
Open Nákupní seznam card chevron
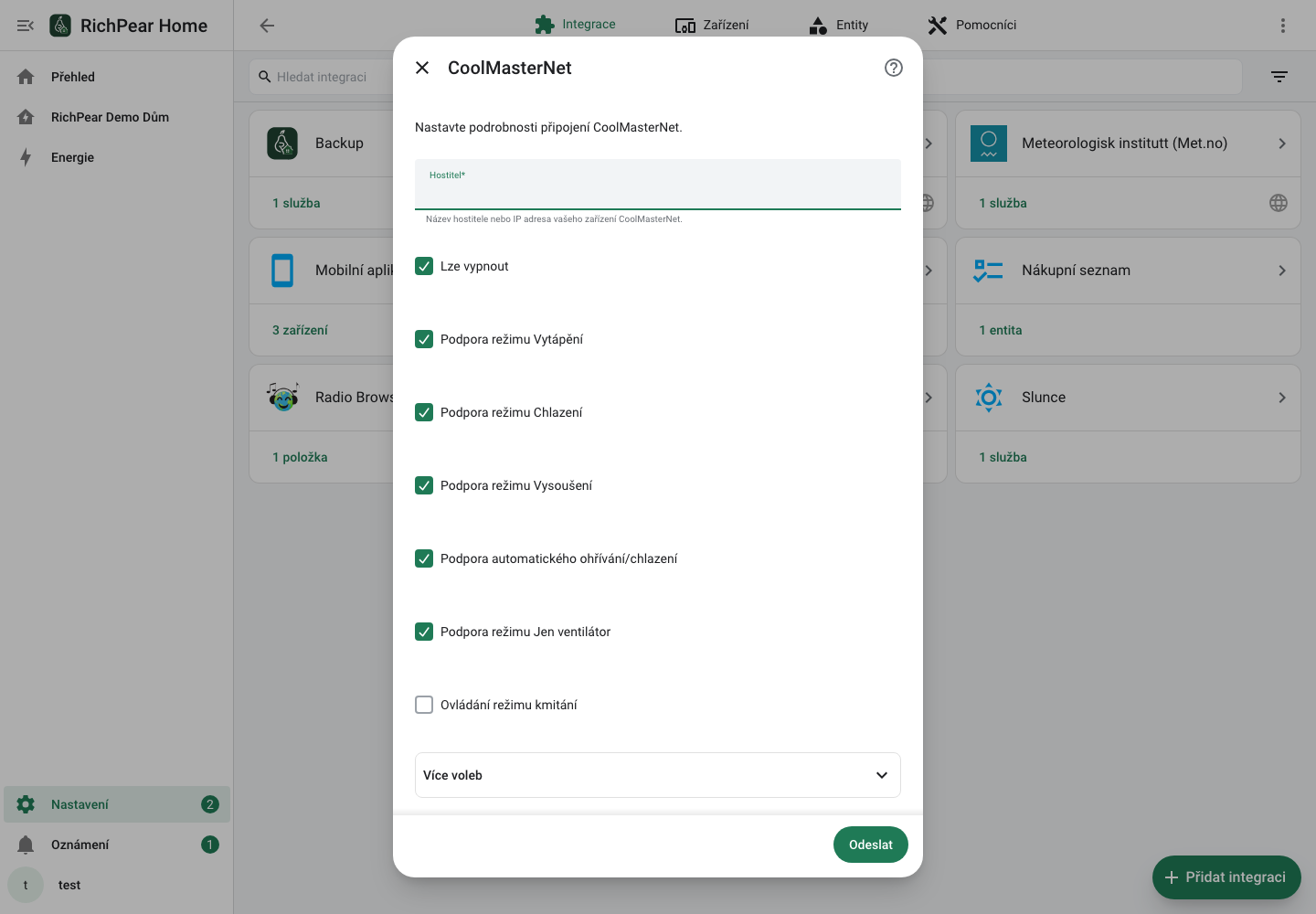pos(1282,271)
